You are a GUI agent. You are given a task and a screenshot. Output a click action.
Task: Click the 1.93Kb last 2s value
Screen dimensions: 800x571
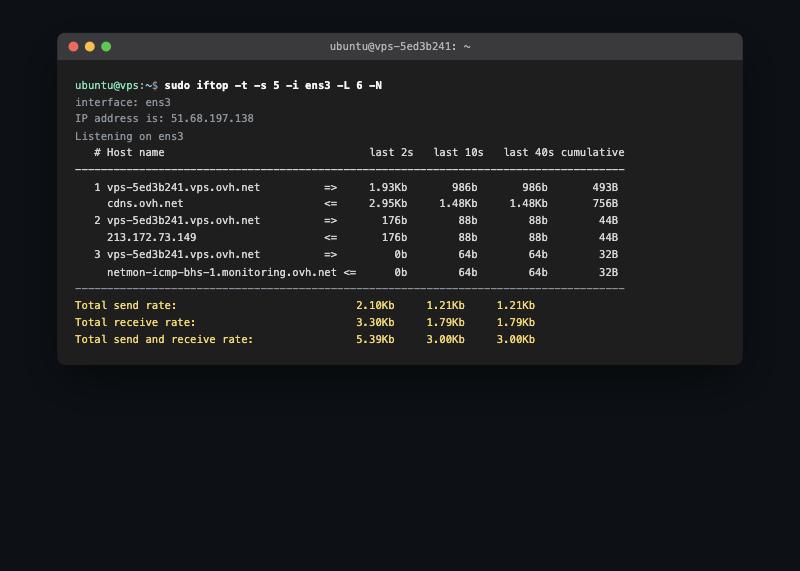click(x=388, y=187)
